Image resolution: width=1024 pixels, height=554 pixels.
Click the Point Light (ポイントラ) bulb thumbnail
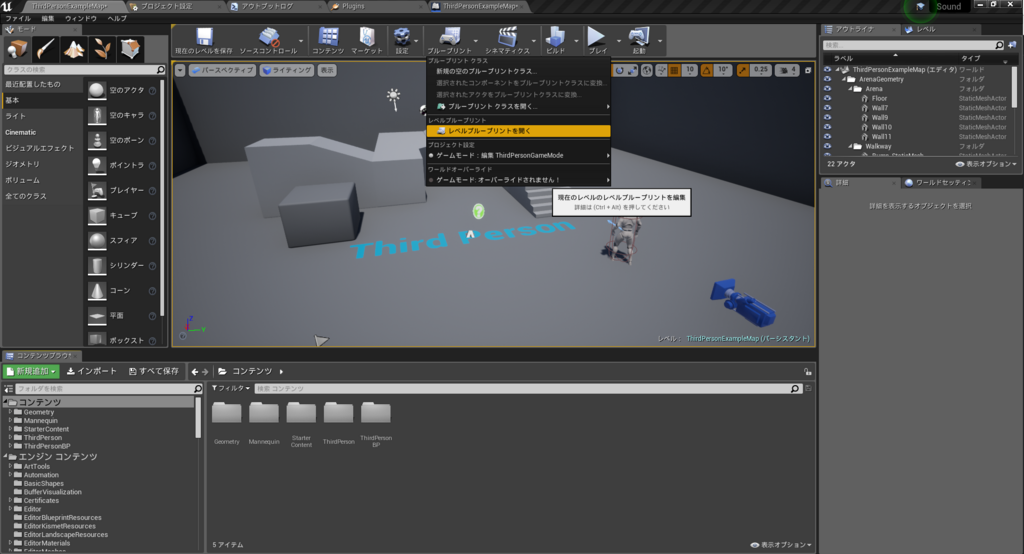[97, 165]
